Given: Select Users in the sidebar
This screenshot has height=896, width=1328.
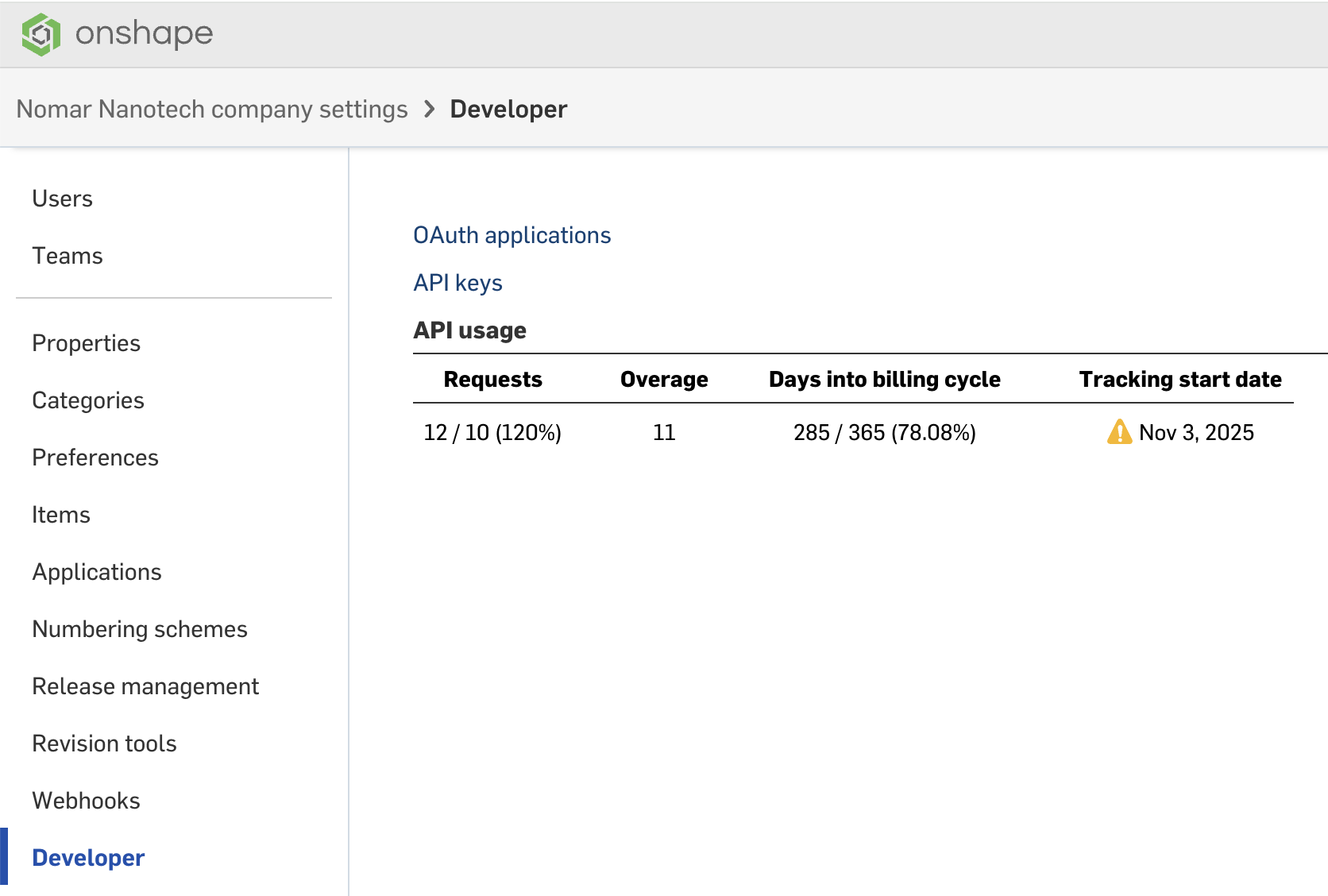Looking at the screenshot, I should 62,199.
